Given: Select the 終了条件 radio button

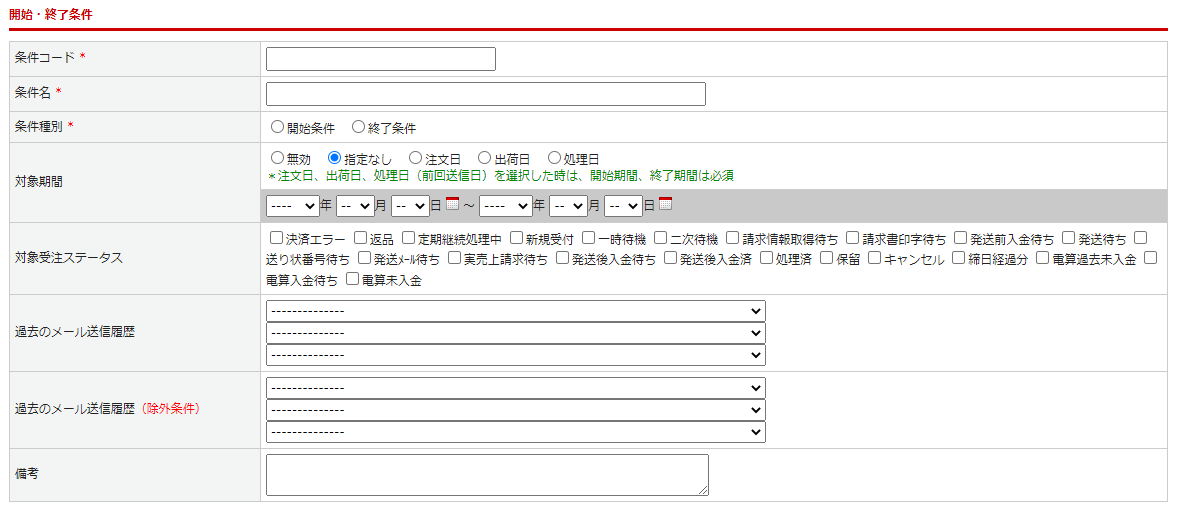Looking at the screenshot, I should (x=358, y=128).
